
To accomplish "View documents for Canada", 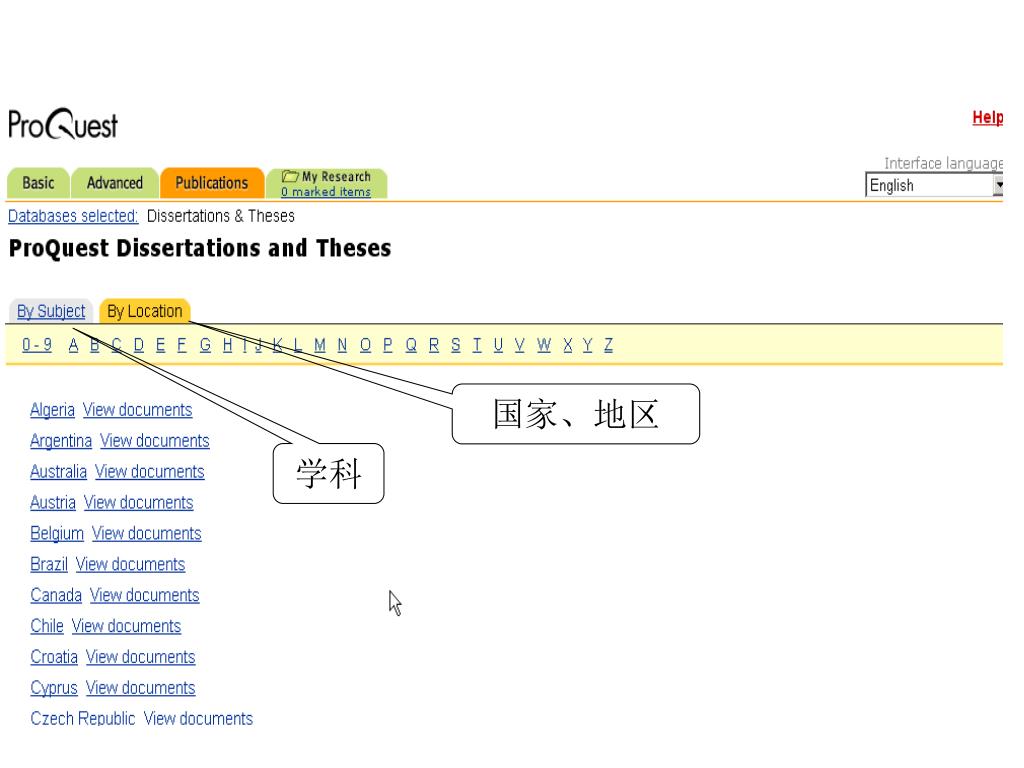I will click(x=144, y=595).
